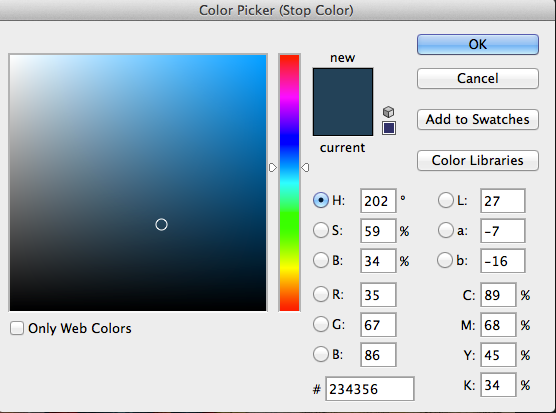
Task: Click Add to Swatches button
Action: 478,119
